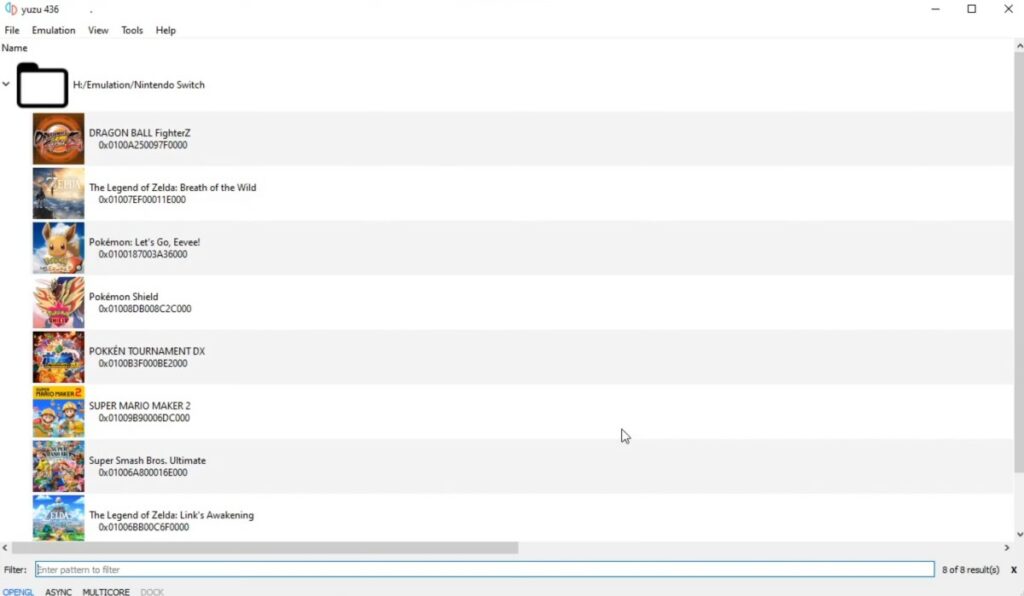Click the Name column header

point(14,48)
